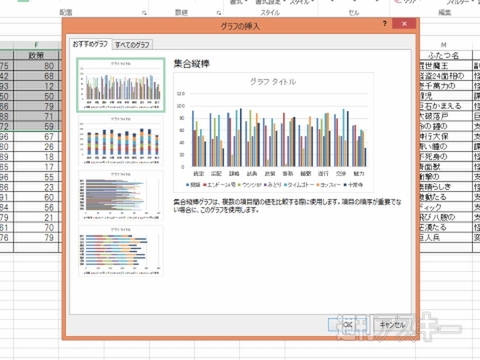Screen dimensions: 480x360
Task: Select column M header in the spreadsheet
Action: pos(443,45)
